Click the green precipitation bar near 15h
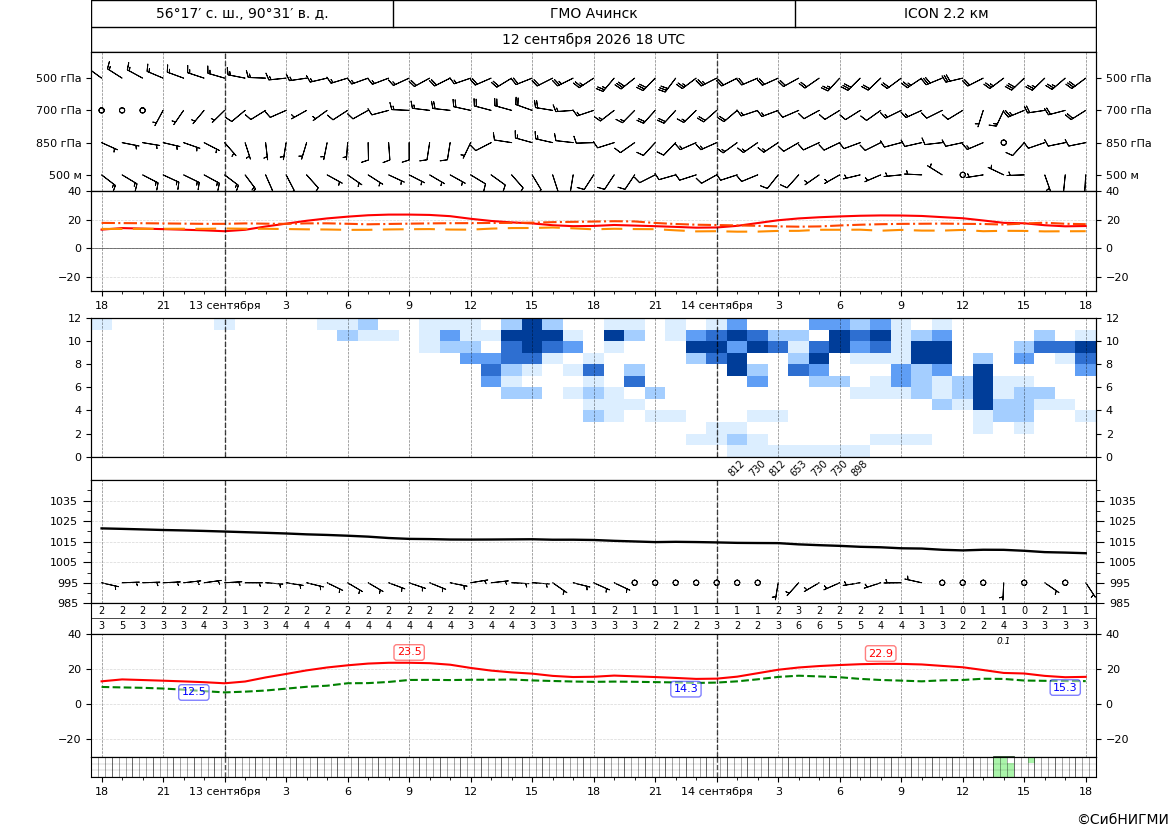This screenshot has height=827, width=1169. coord(1031,761)
